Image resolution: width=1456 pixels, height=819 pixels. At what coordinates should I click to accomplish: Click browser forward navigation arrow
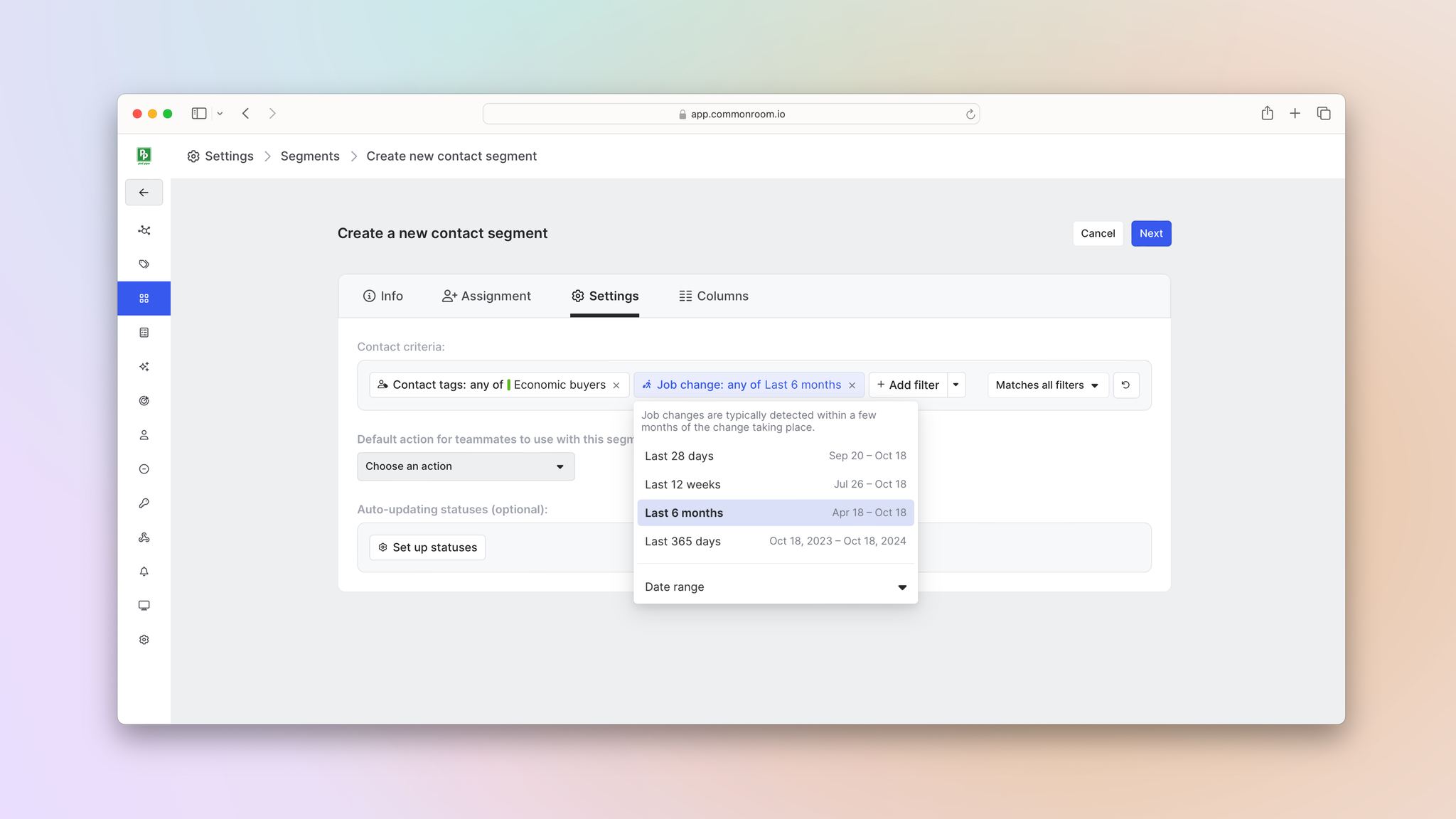click(x=272, y=114)
